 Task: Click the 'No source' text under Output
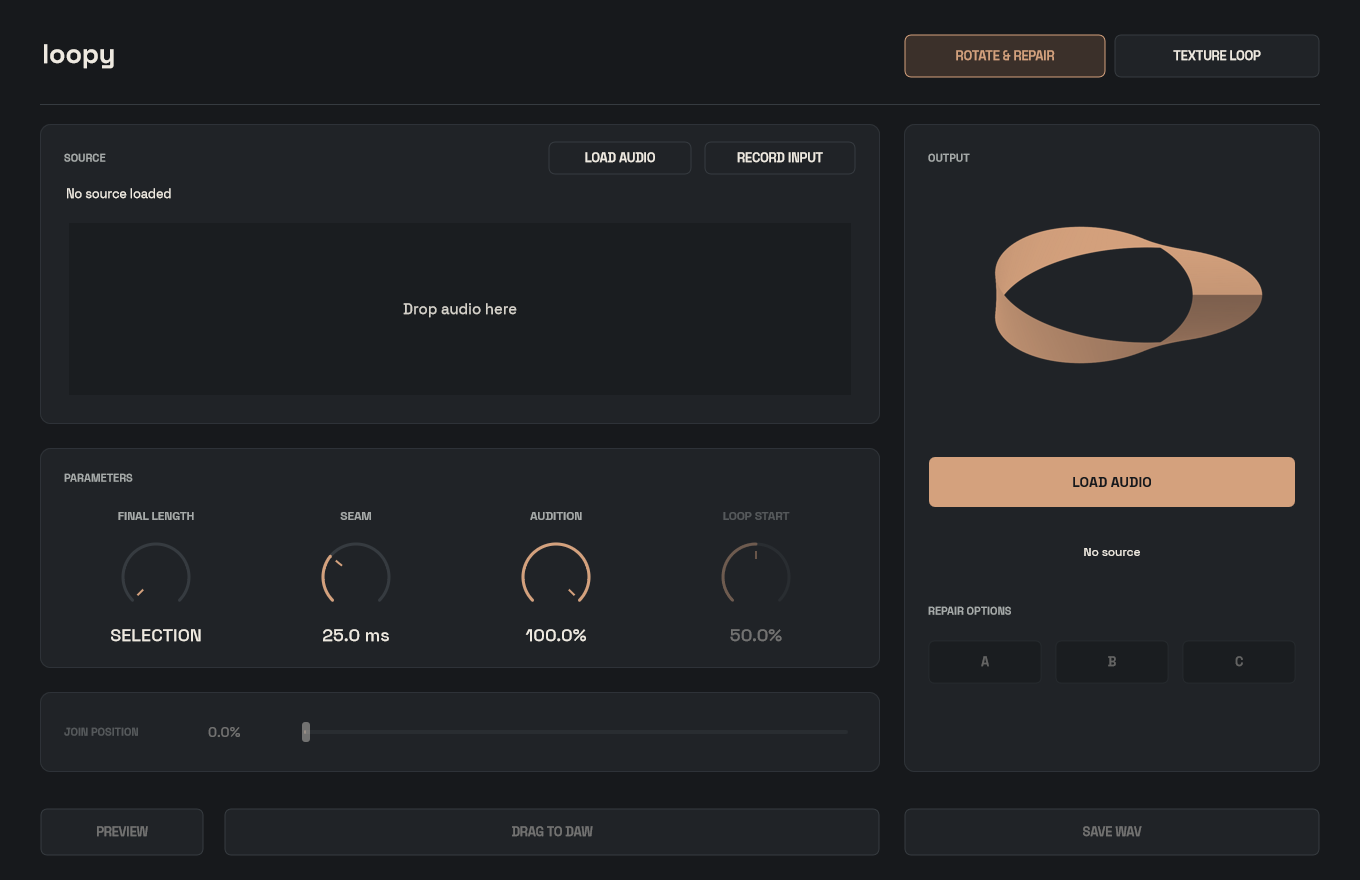click(x=1112, y=552)
